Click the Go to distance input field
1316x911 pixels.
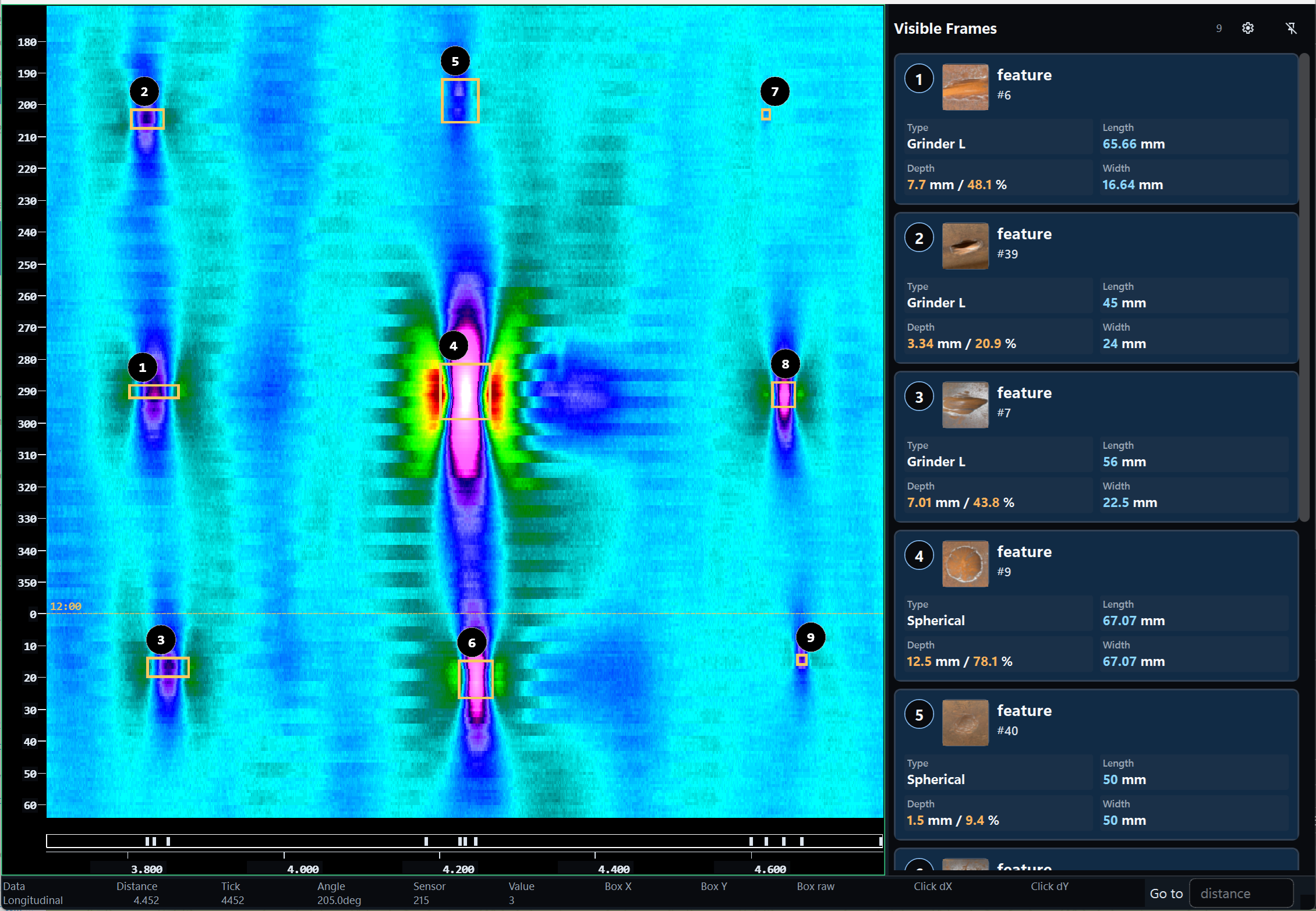pyautogui.click(x=1241, y=893)
